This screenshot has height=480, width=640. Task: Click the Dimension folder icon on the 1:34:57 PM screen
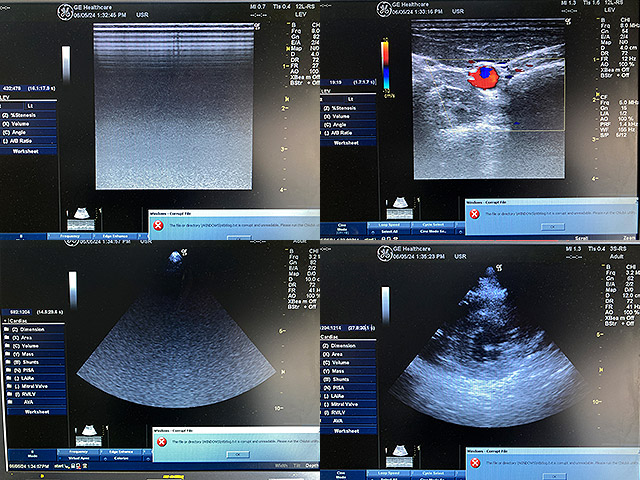click(7, 329)
